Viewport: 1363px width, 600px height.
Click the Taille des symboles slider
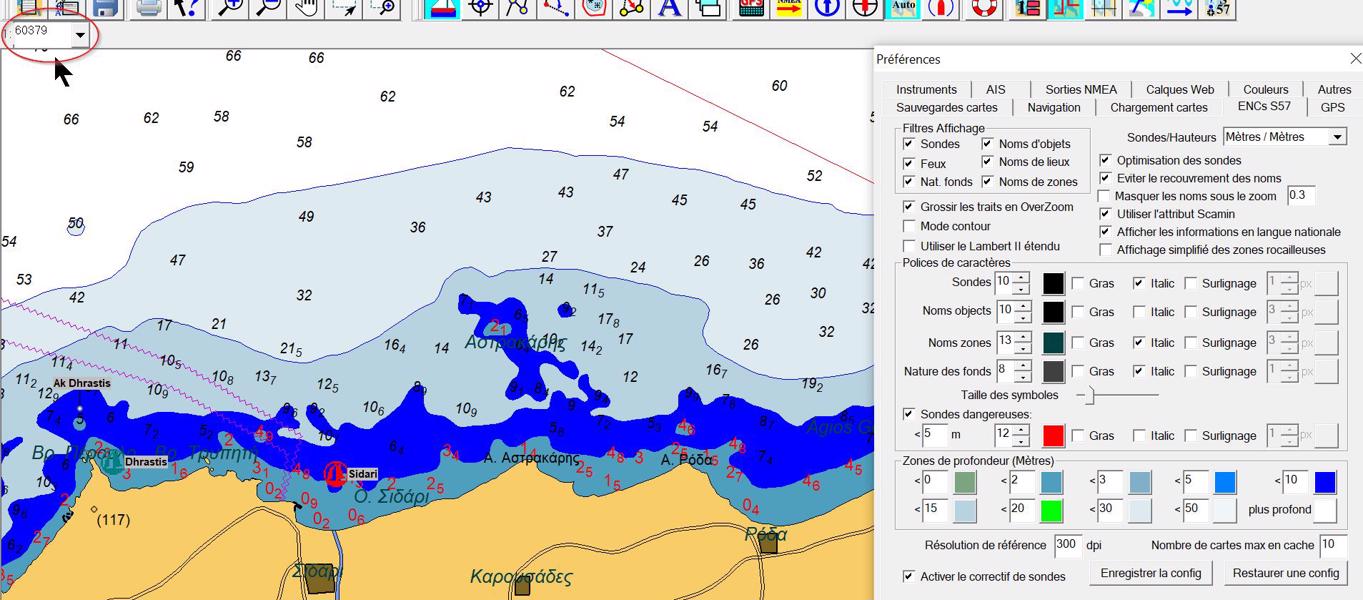pyautogui.click(x=1117, y=396)
